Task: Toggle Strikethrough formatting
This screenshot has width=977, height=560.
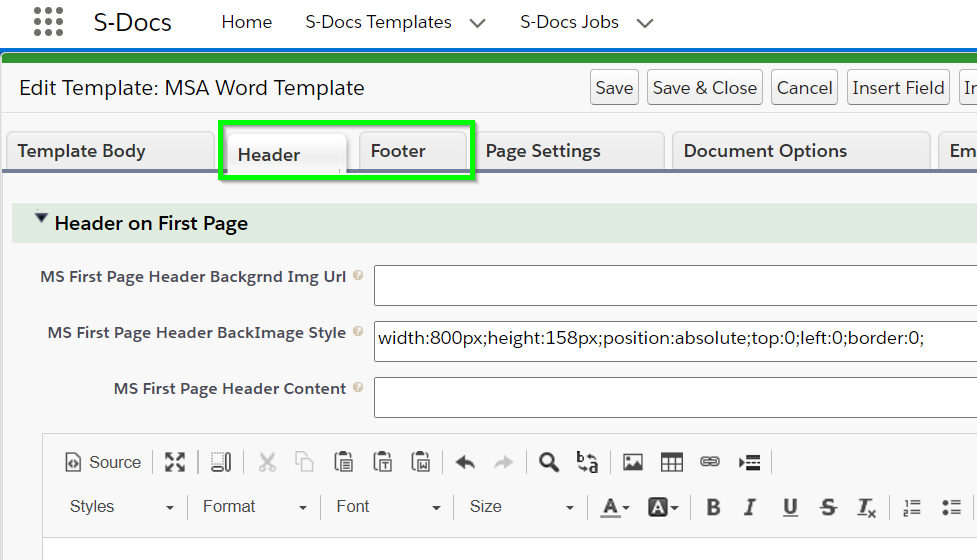Action: click(828, 508)
